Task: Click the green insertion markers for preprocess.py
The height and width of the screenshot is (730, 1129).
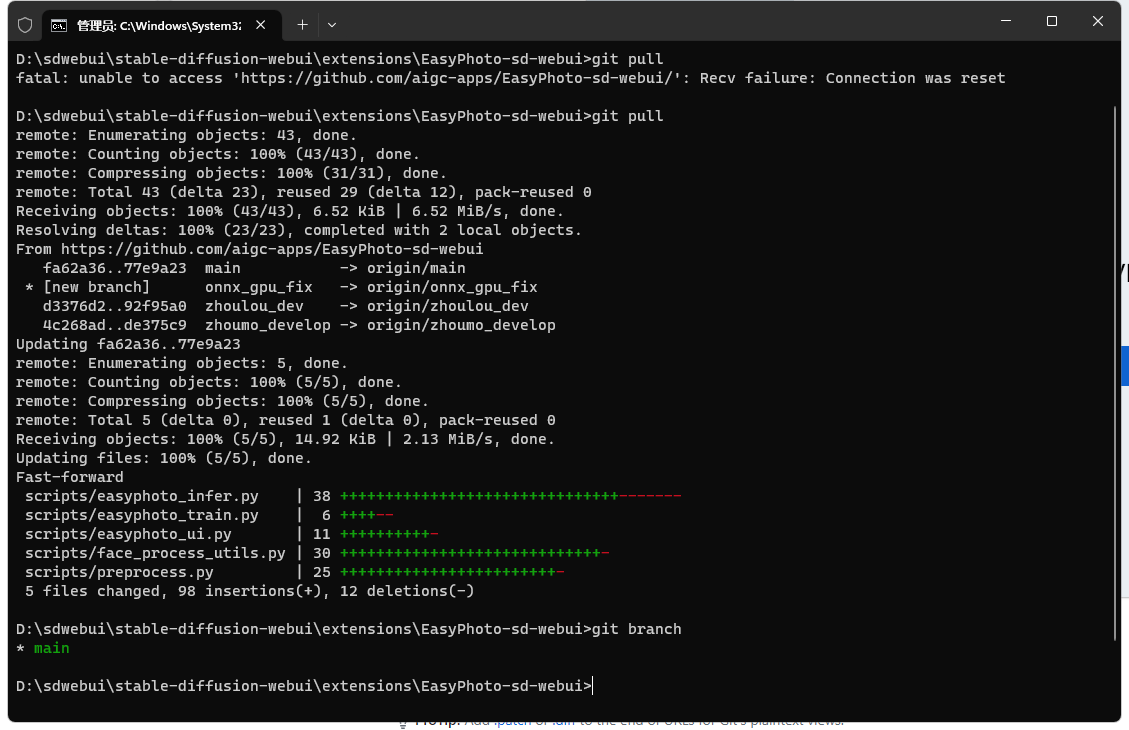Action: 450,572
